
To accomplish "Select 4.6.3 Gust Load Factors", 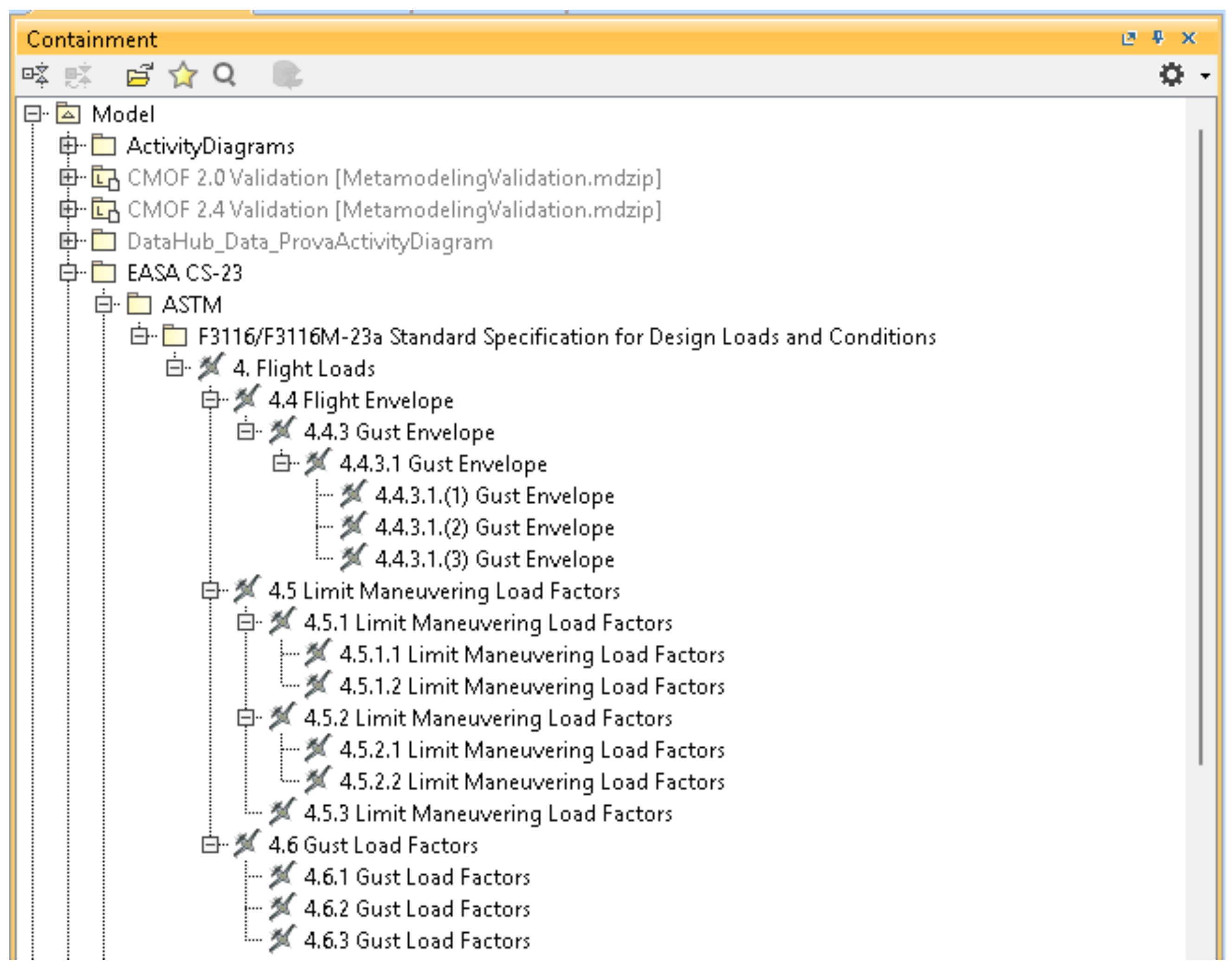I will coord(417,940).
